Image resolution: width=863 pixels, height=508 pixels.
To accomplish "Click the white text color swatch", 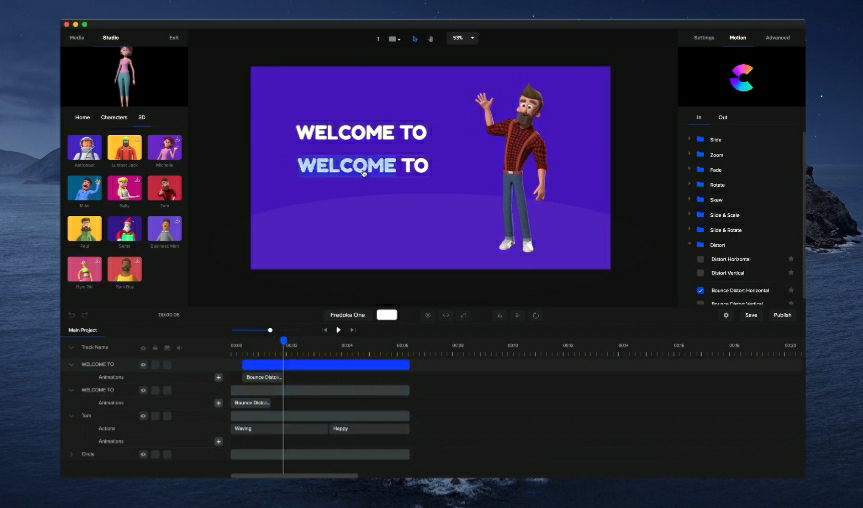I will coord(386,315).
